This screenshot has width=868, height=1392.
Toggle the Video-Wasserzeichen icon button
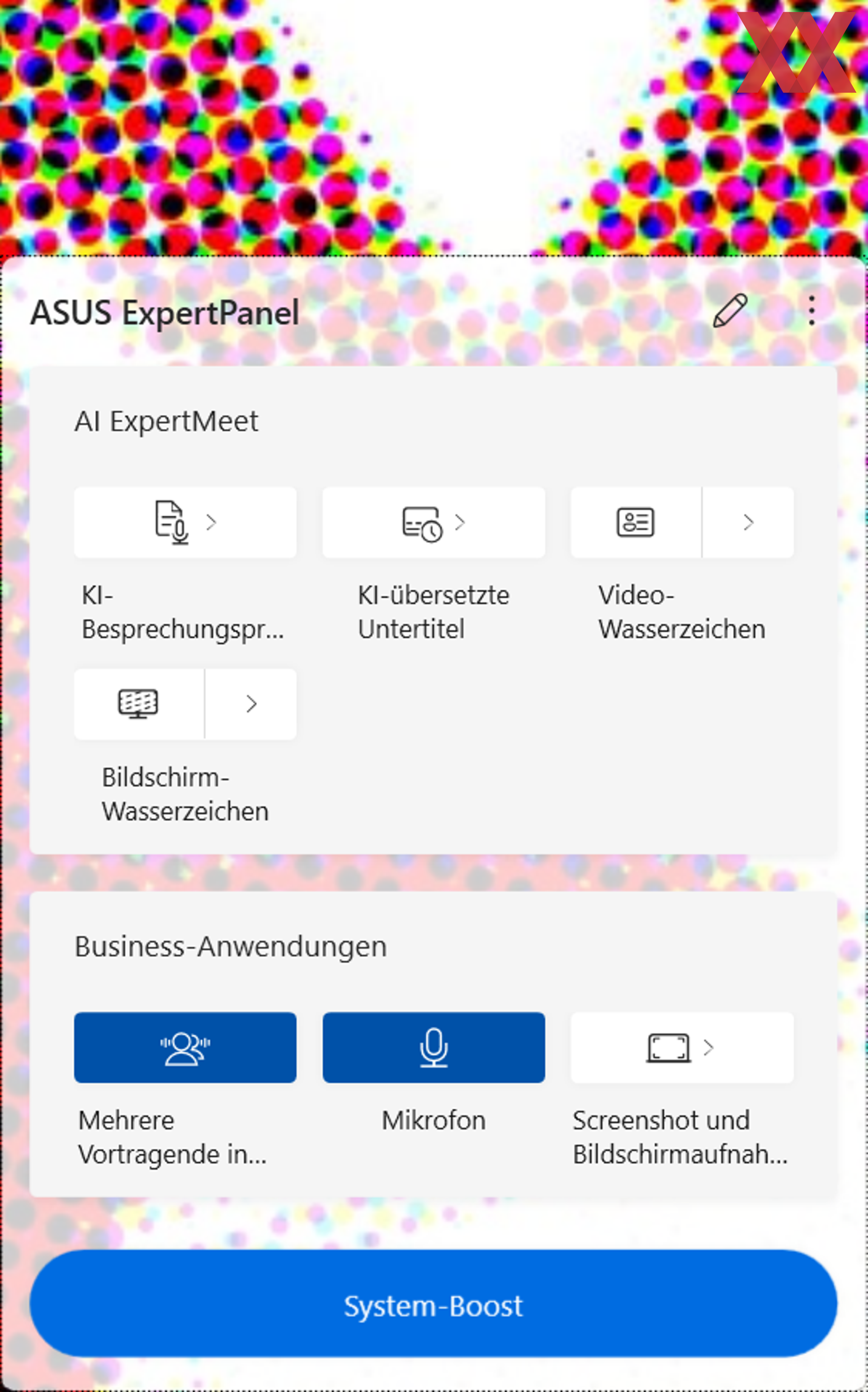[x=636, y=522]
